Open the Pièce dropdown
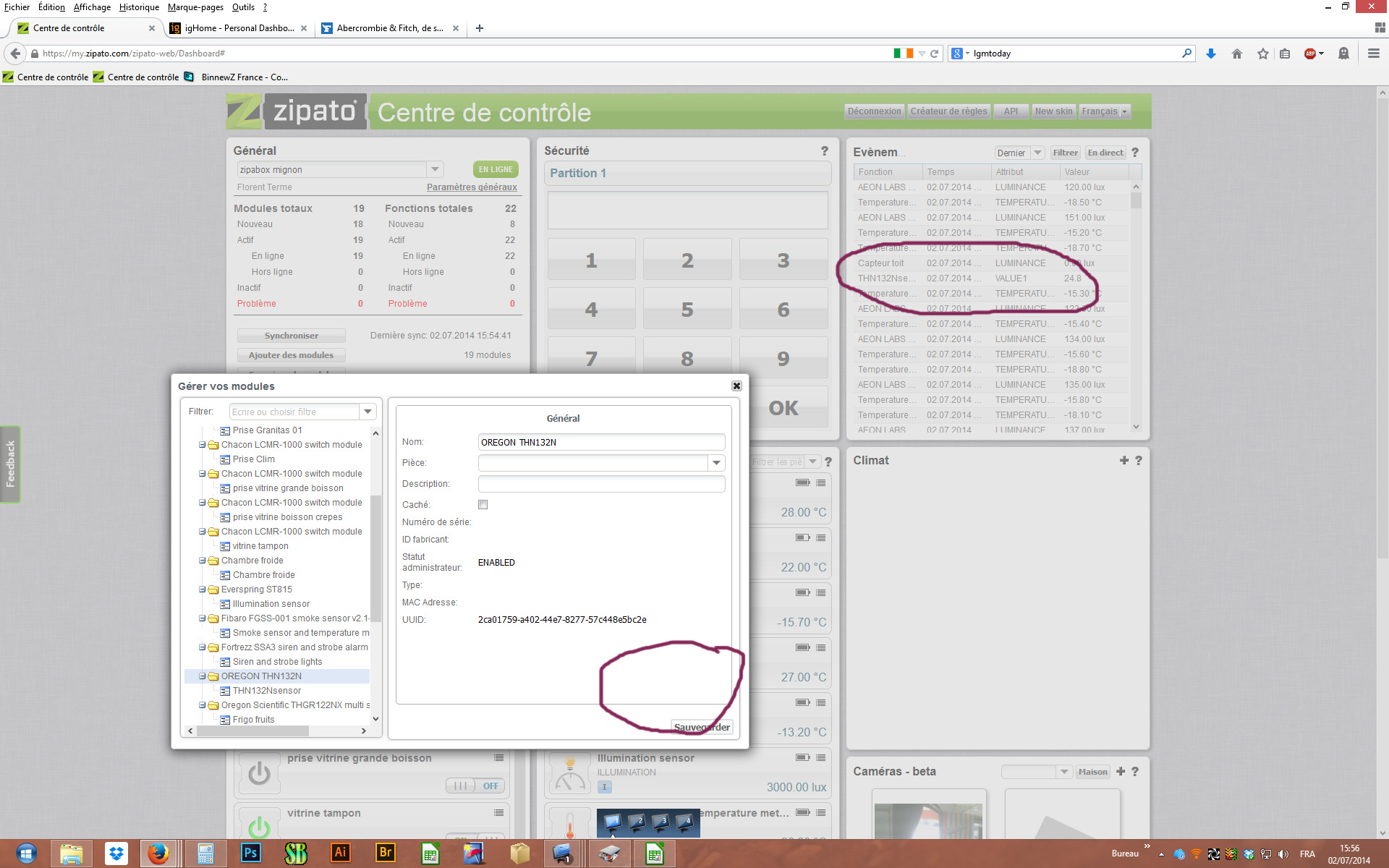Screen dimensions: 1389x868 tap(716, 463)
